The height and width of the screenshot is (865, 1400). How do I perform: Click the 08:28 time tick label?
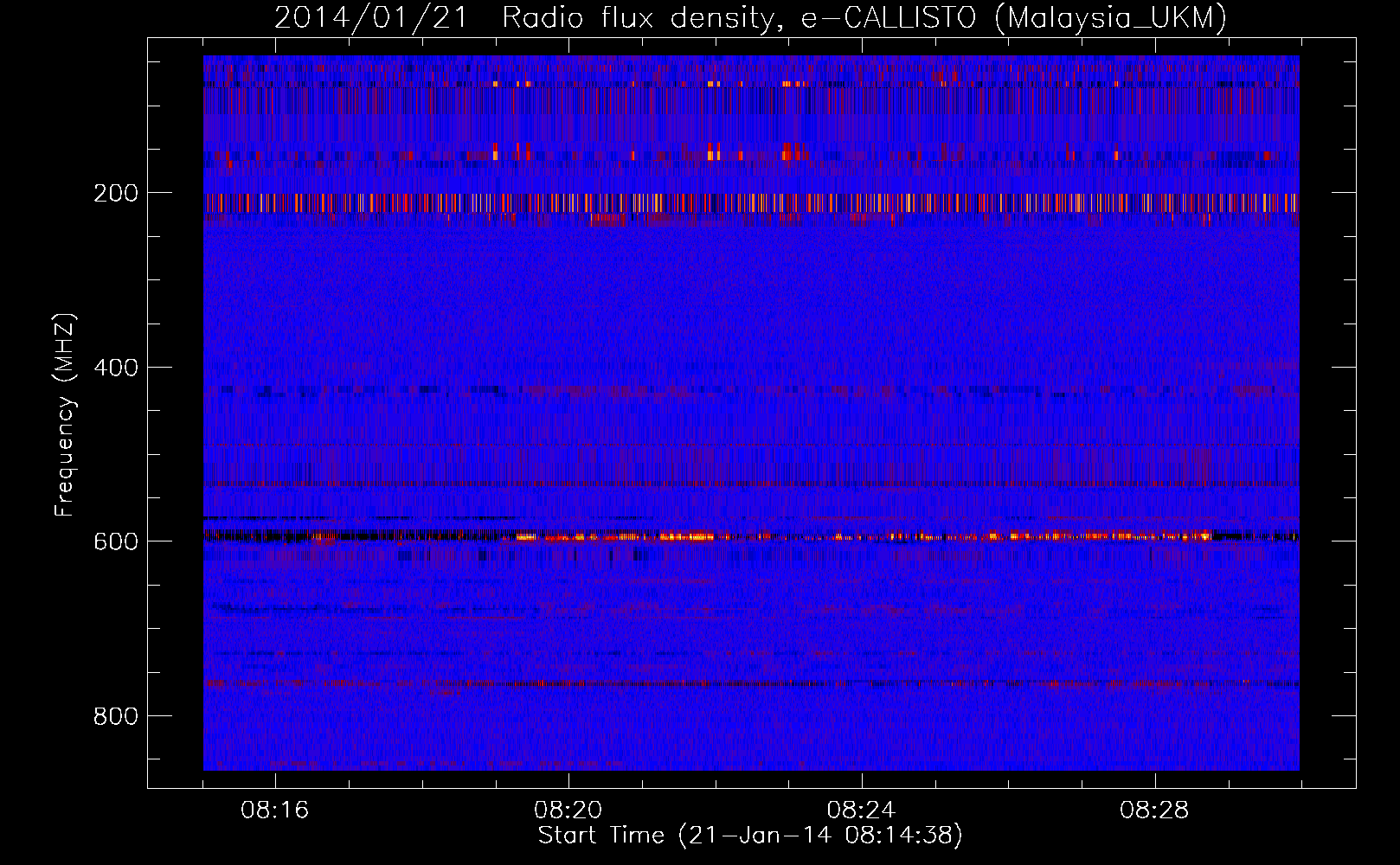[x=1154, y=811]
